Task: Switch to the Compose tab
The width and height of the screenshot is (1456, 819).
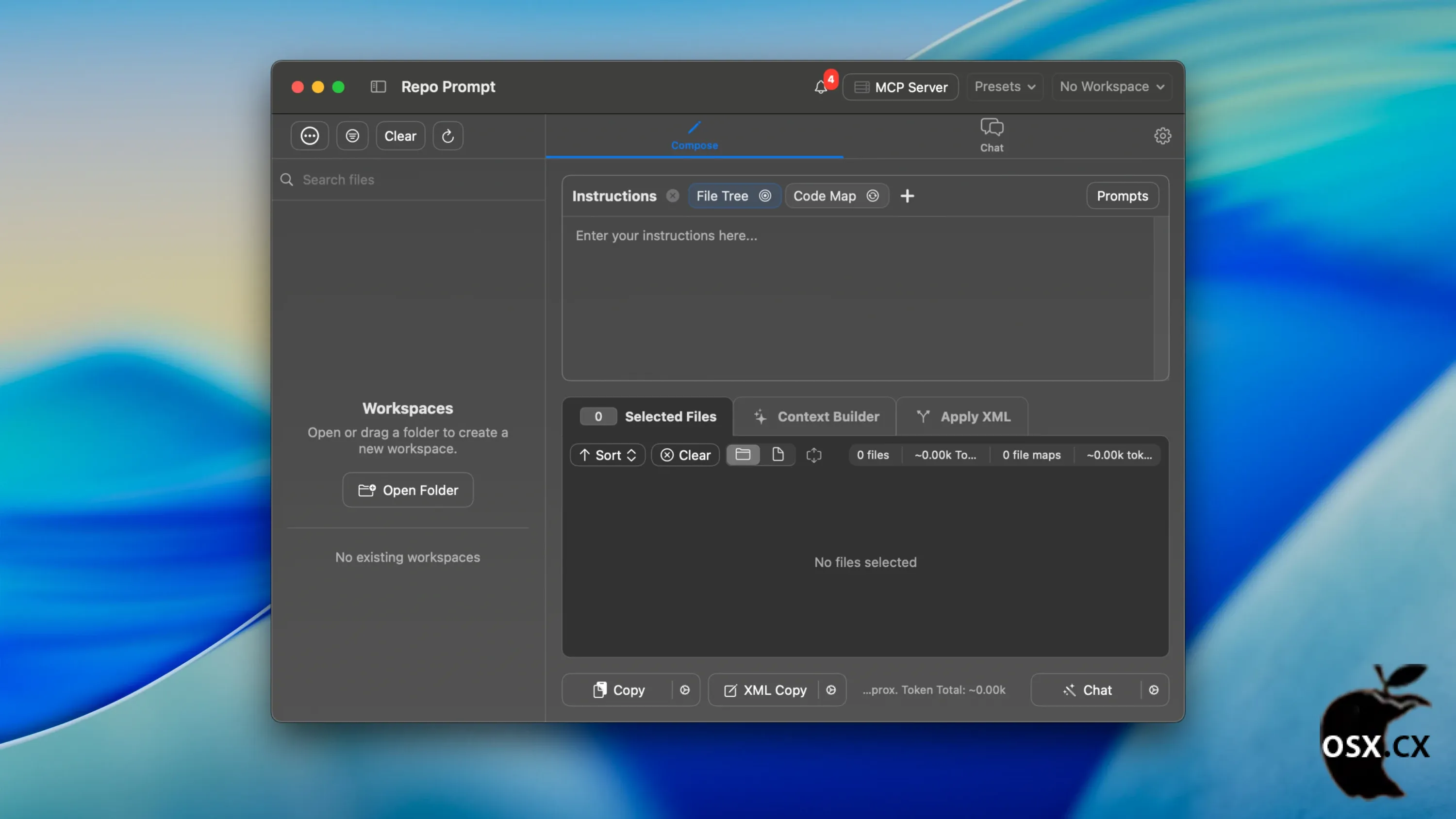Action: coord(694,136)
